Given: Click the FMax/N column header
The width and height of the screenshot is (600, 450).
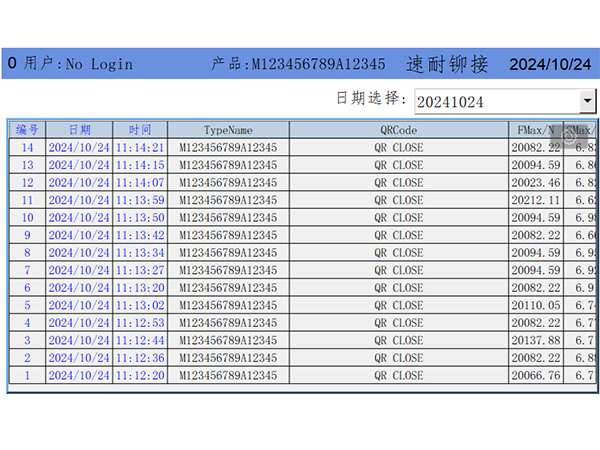Looking at the screenshot, I should pos(536,130).
